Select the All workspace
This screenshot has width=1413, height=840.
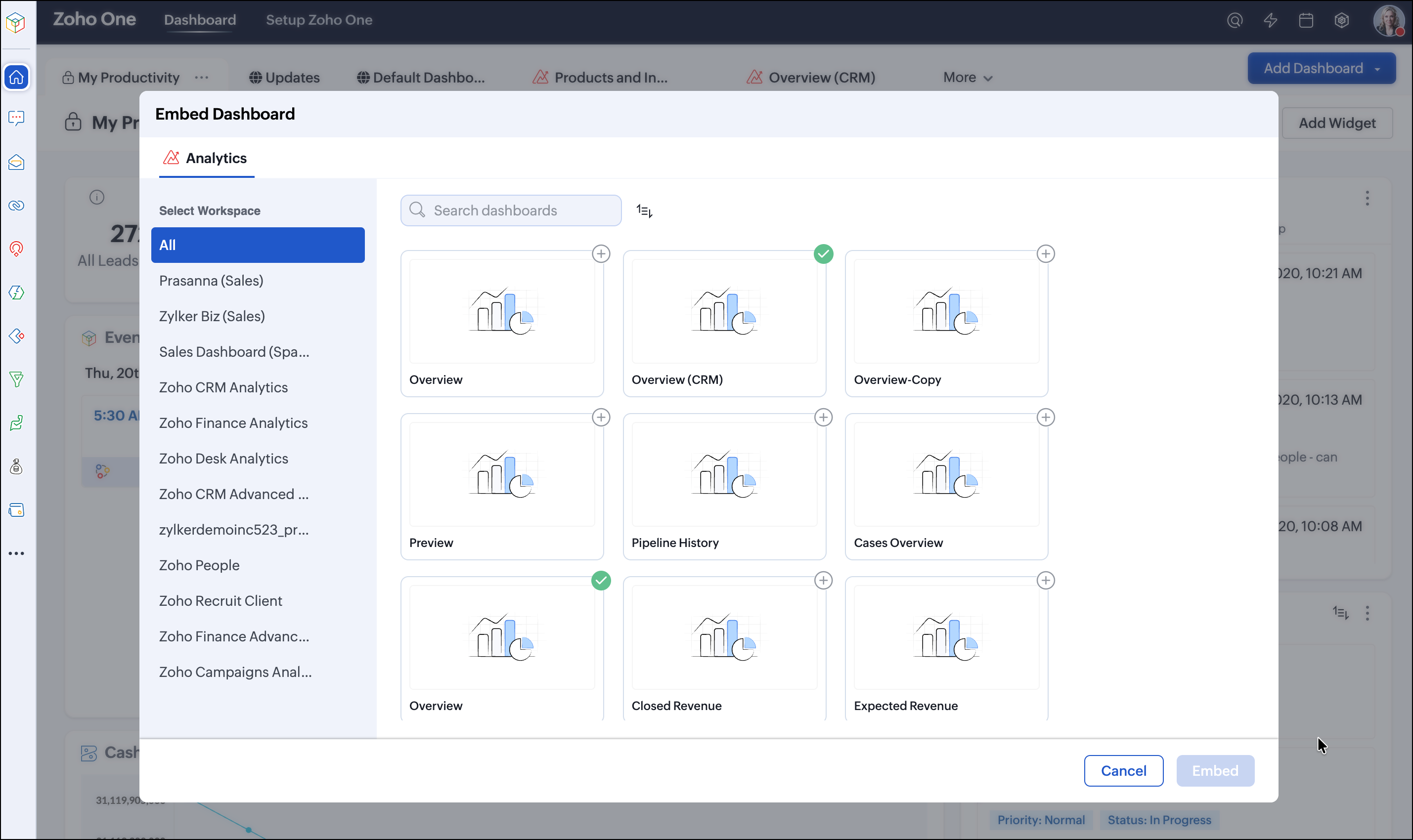pyautogui.click(x=258, y=245)
